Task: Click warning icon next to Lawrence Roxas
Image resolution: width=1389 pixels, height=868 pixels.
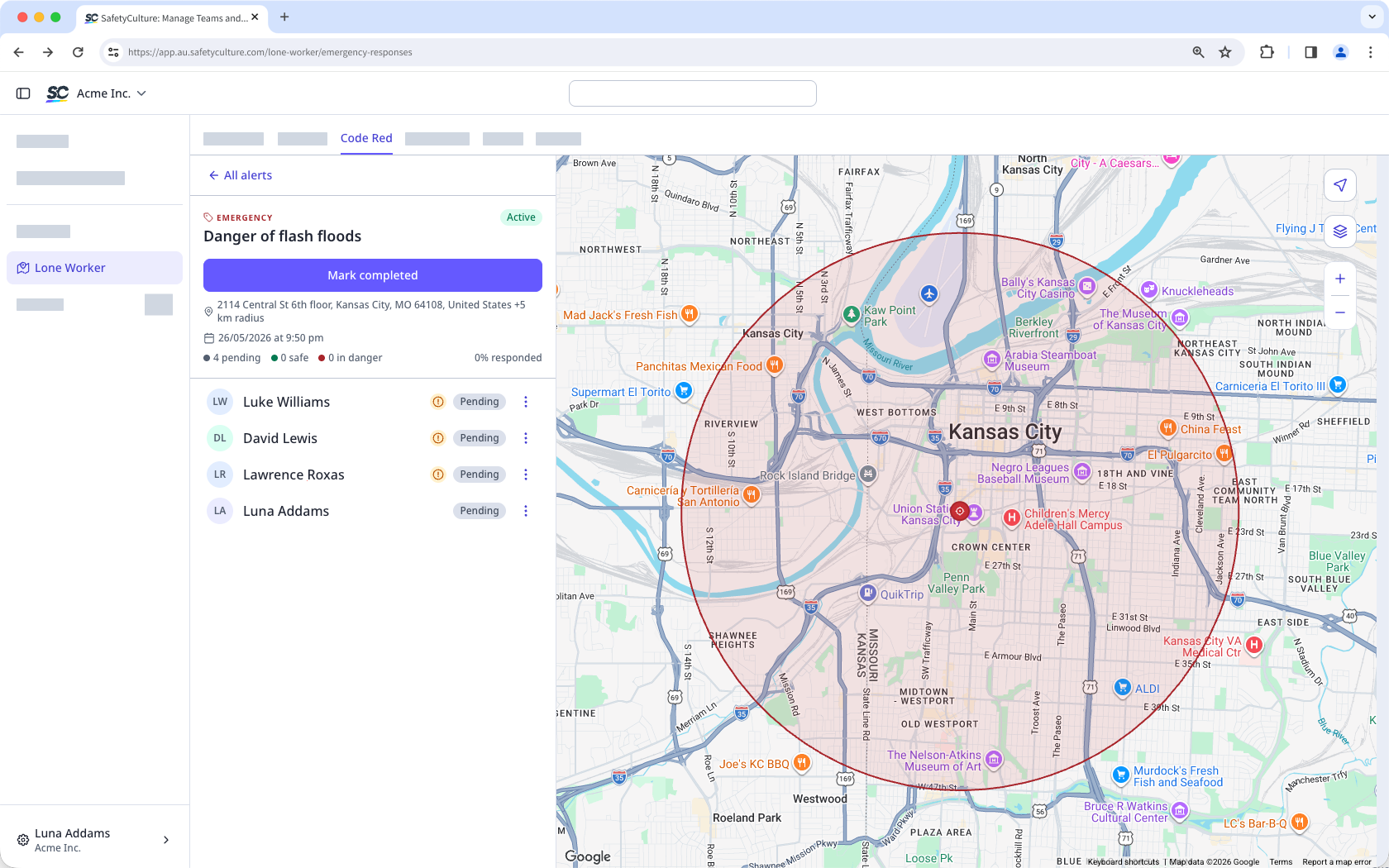Action: (x=438, y=475)
